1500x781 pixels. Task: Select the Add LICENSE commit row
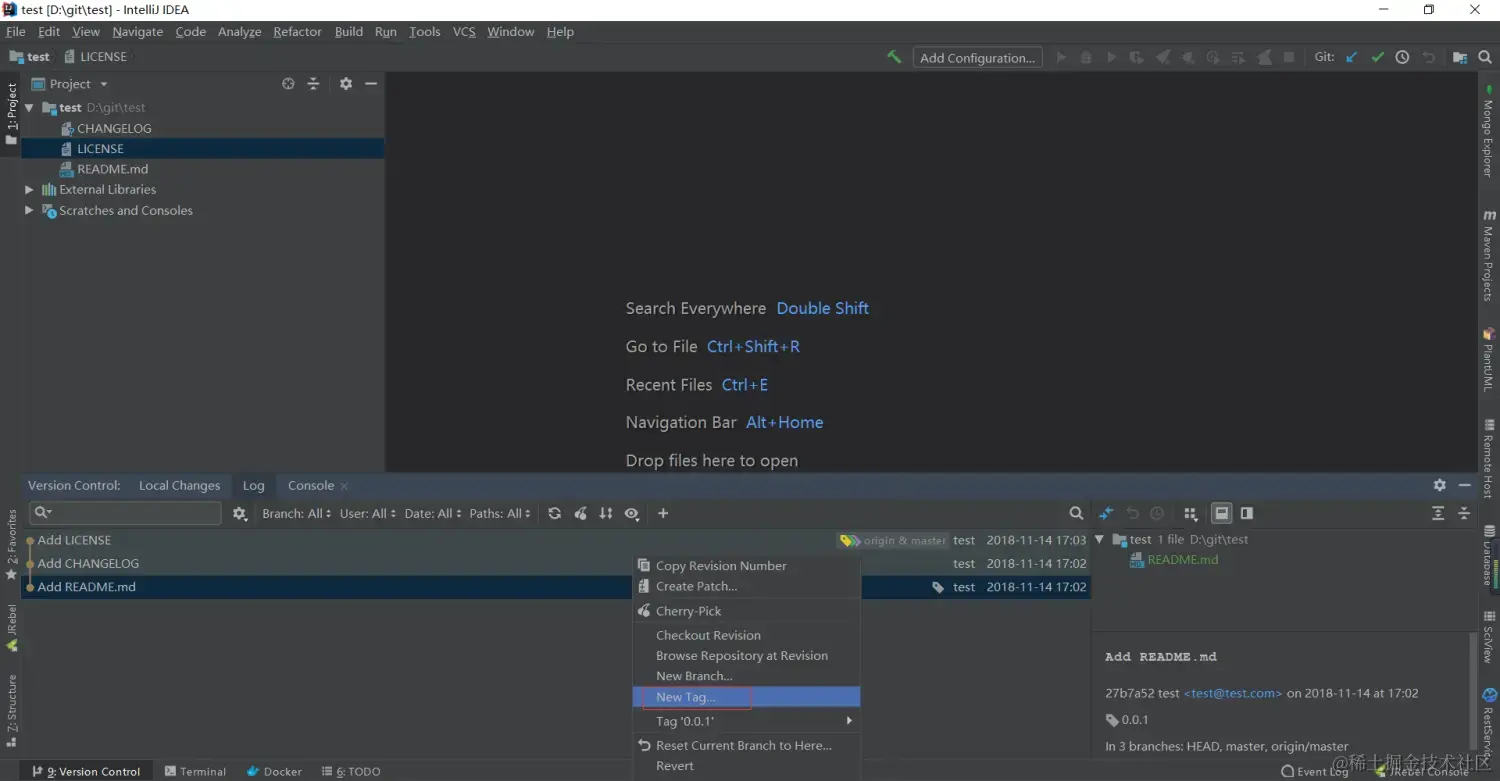tap(555, 540)
